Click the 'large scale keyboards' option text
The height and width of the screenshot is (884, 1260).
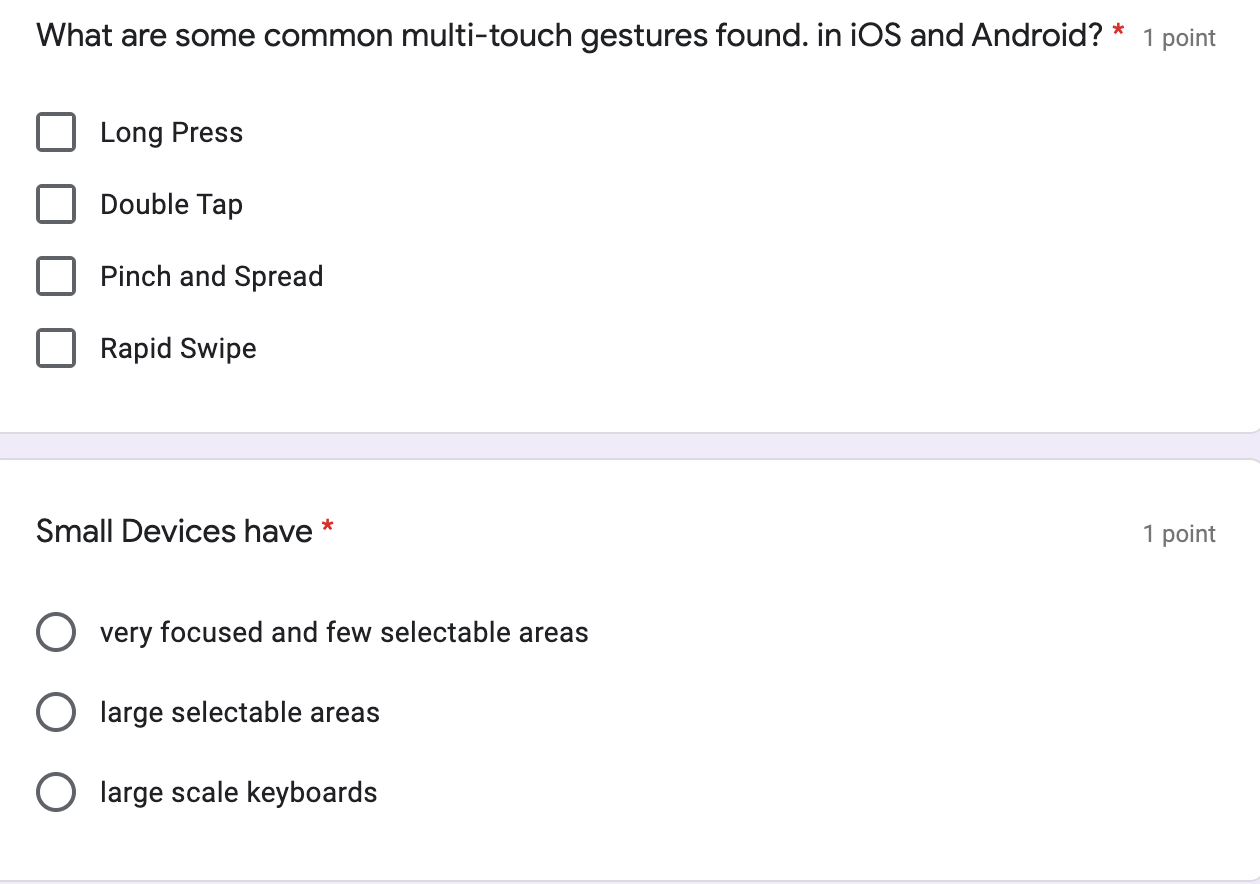(x=238, y=792)
